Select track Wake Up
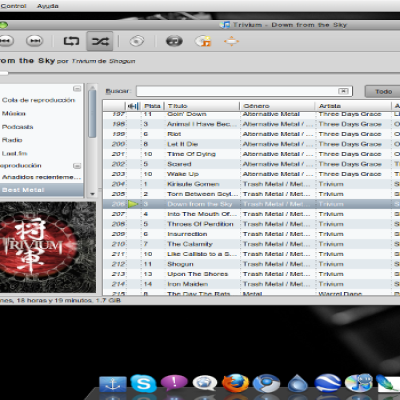 [251, 174]
